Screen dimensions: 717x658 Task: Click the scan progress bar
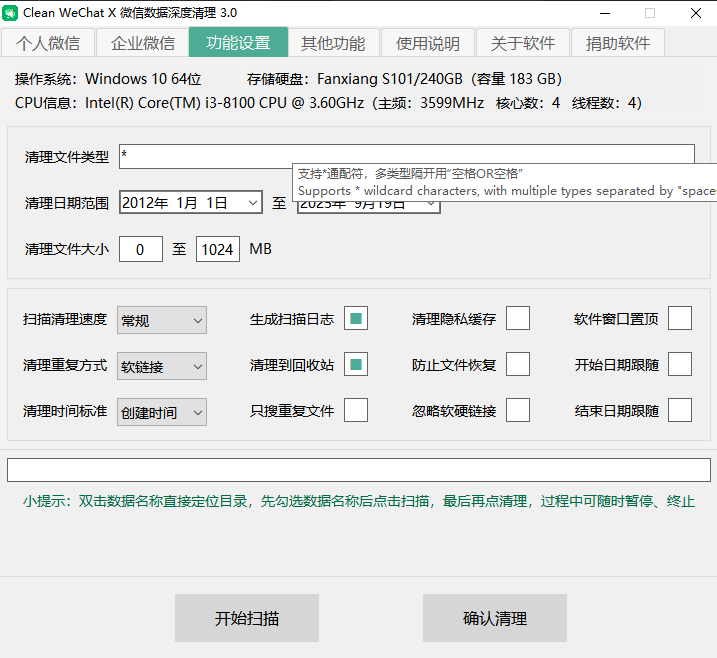pos(359,470)
